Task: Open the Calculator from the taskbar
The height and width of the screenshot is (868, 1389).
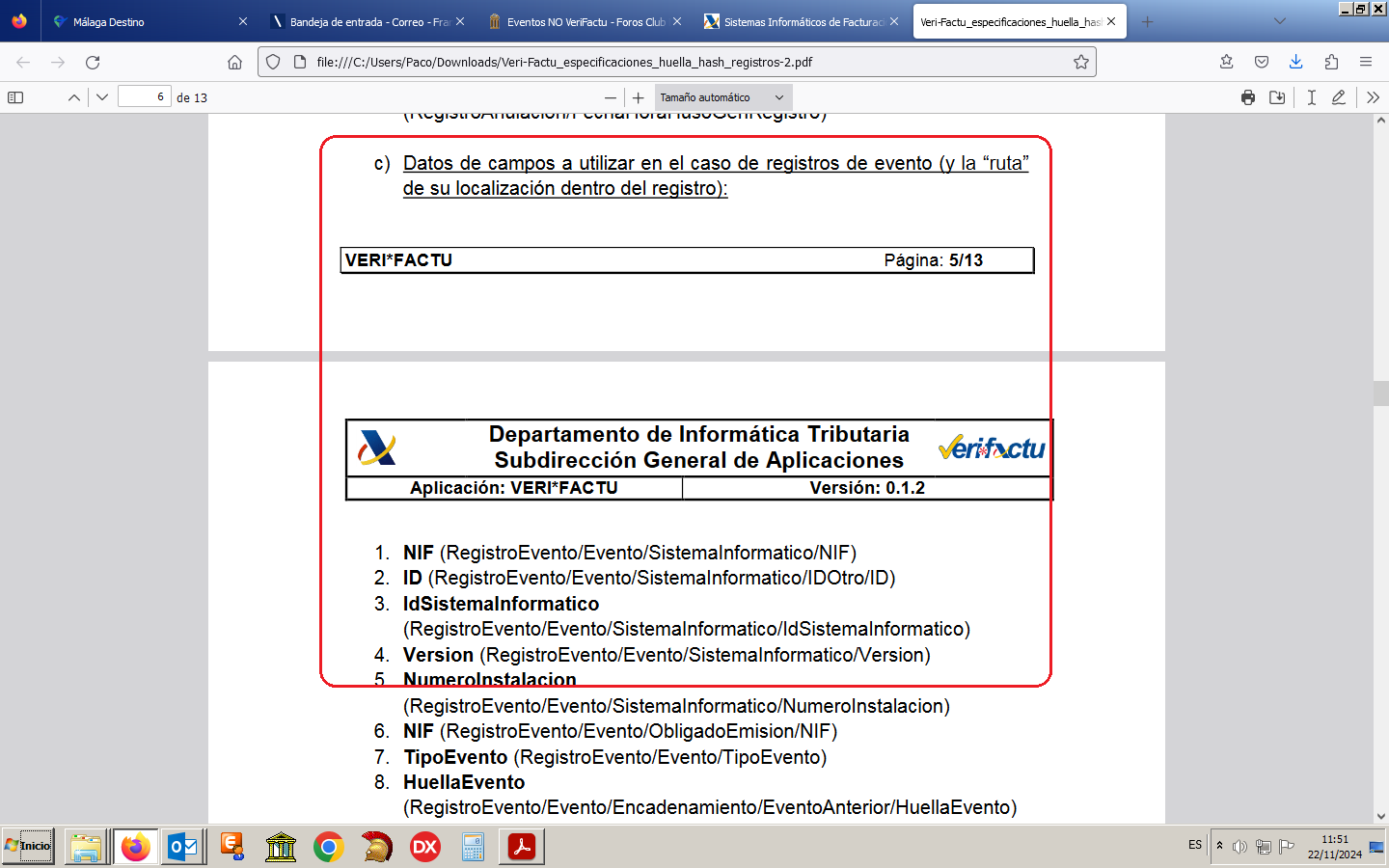Action: pos(473,847)
